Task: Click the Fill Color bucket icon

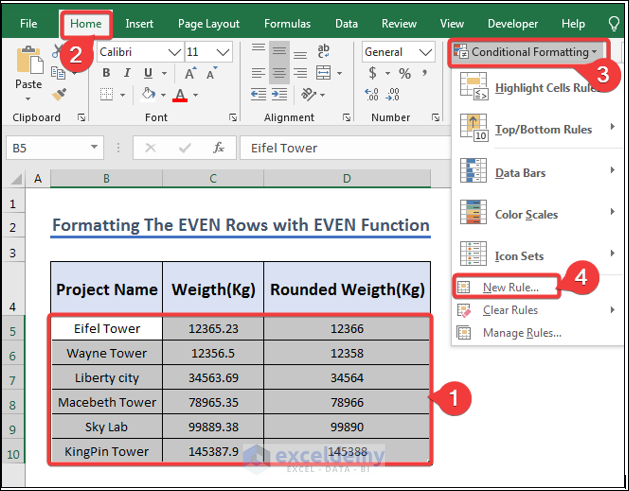Action: (x=148, y=94)
